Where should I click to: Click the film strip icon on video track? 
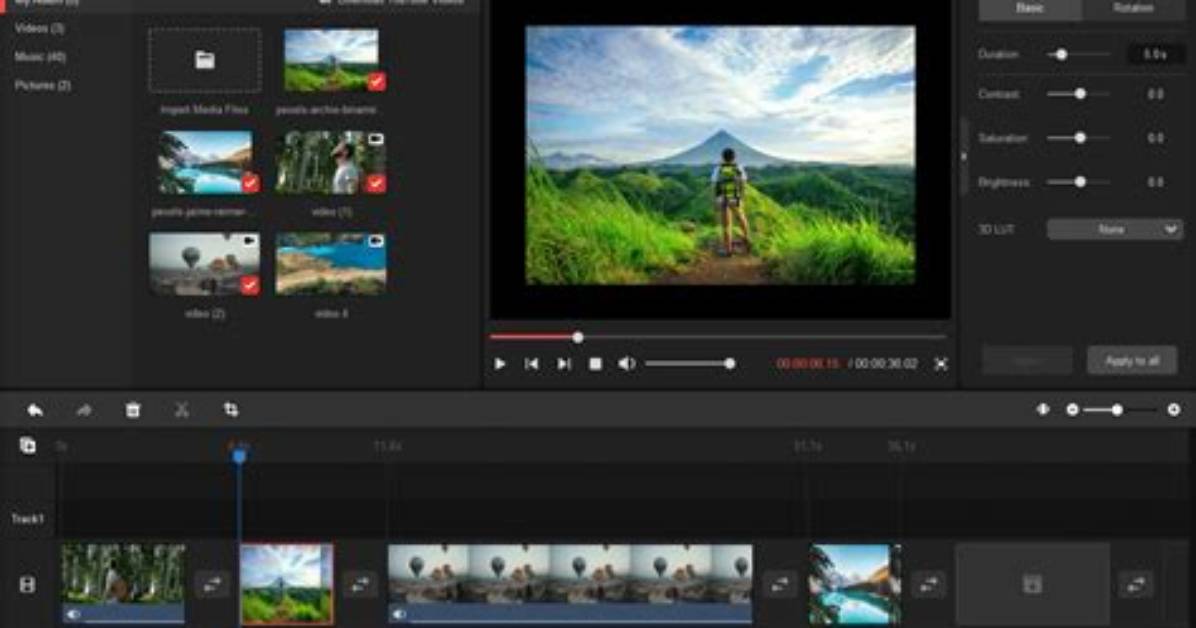27,585
